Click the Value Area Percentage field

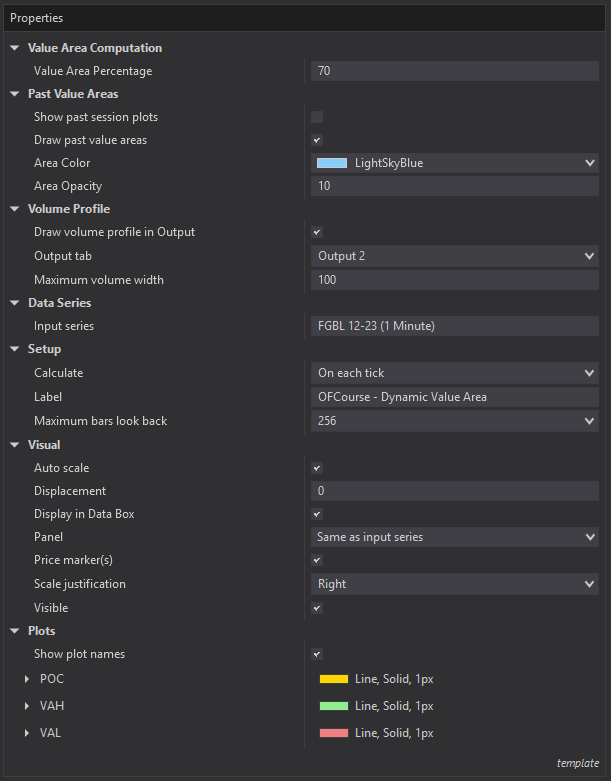pyautogui.click(x=455, y=71)
